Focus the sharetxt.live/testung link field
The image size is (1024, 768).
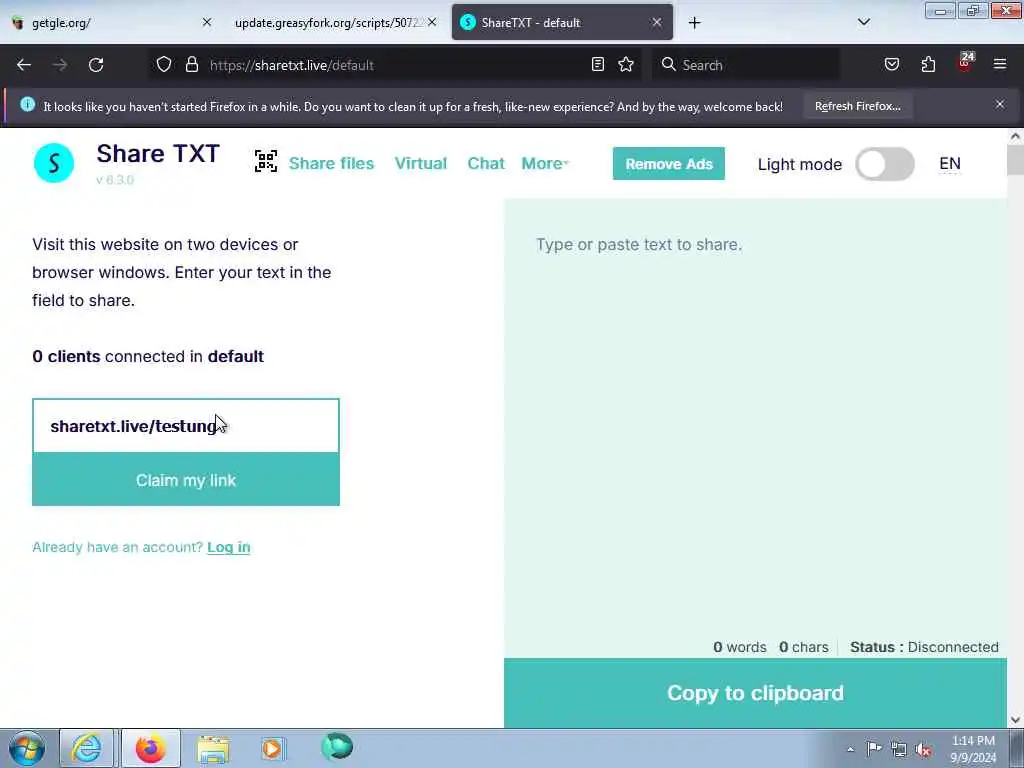186,426
